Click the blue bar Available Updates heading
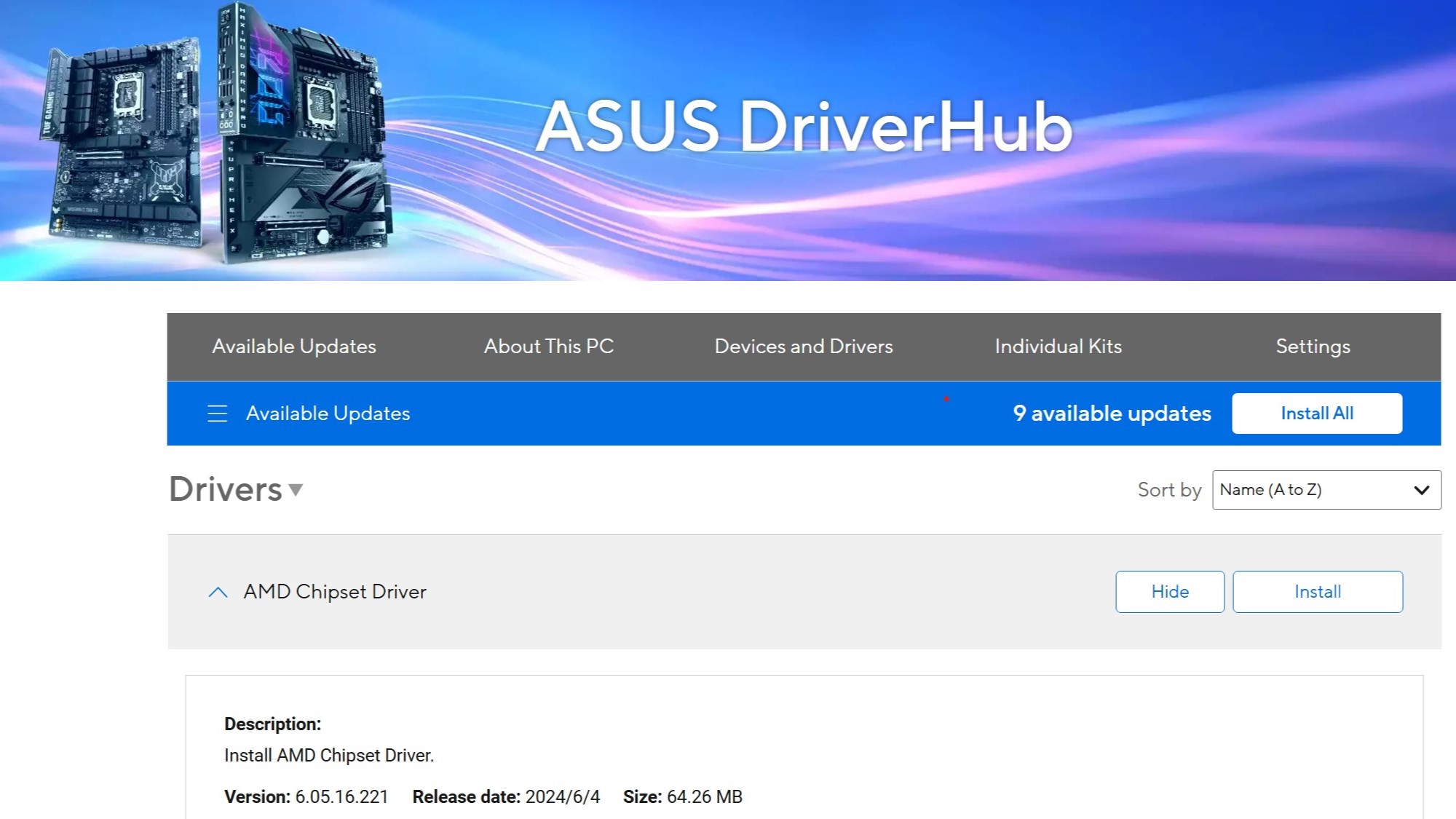1456x819 pixels. [x=328, y=414]
